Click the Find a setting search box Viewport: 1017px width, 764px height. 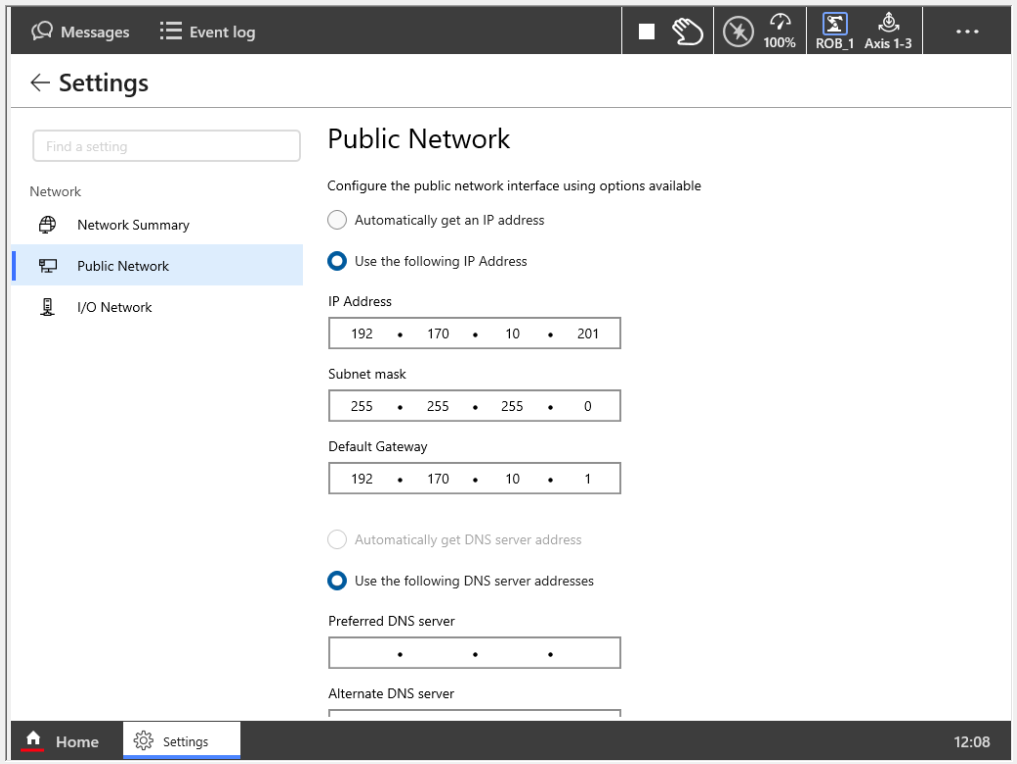click(166, 146)
